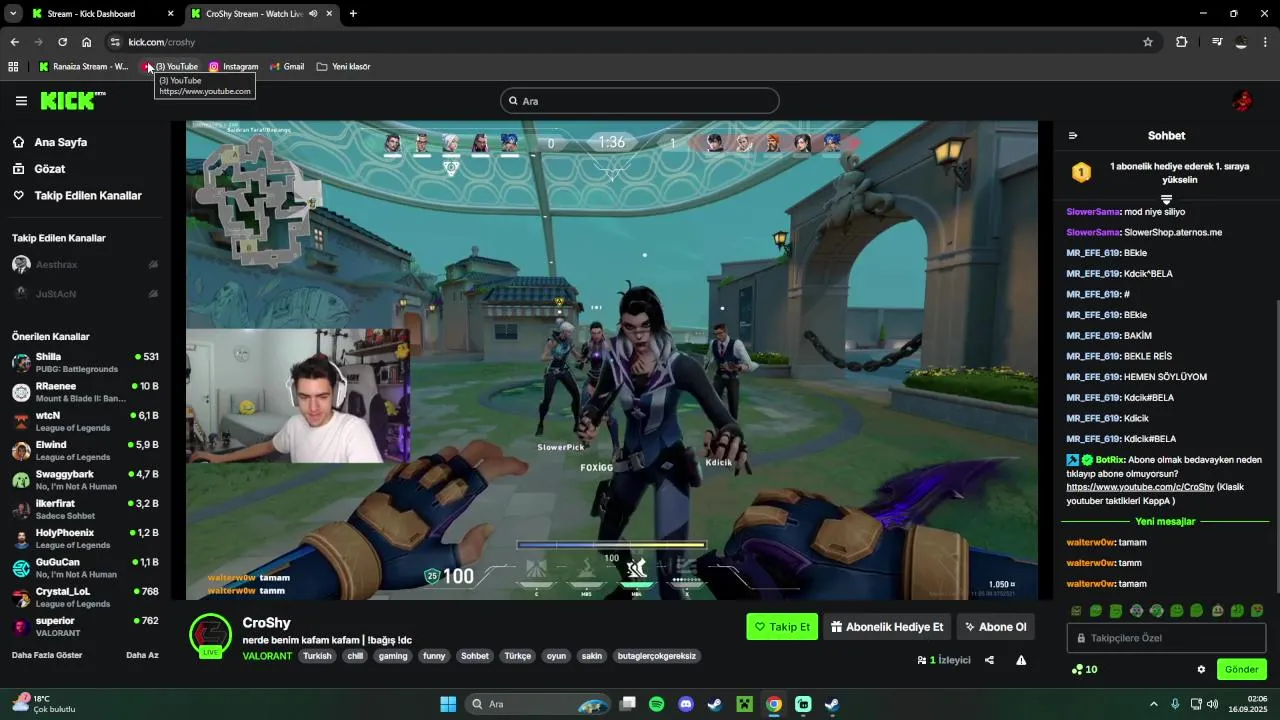Open Chrome tab search dropdown
Viewport: 1280px width, 720px height.
coord(13,14)
